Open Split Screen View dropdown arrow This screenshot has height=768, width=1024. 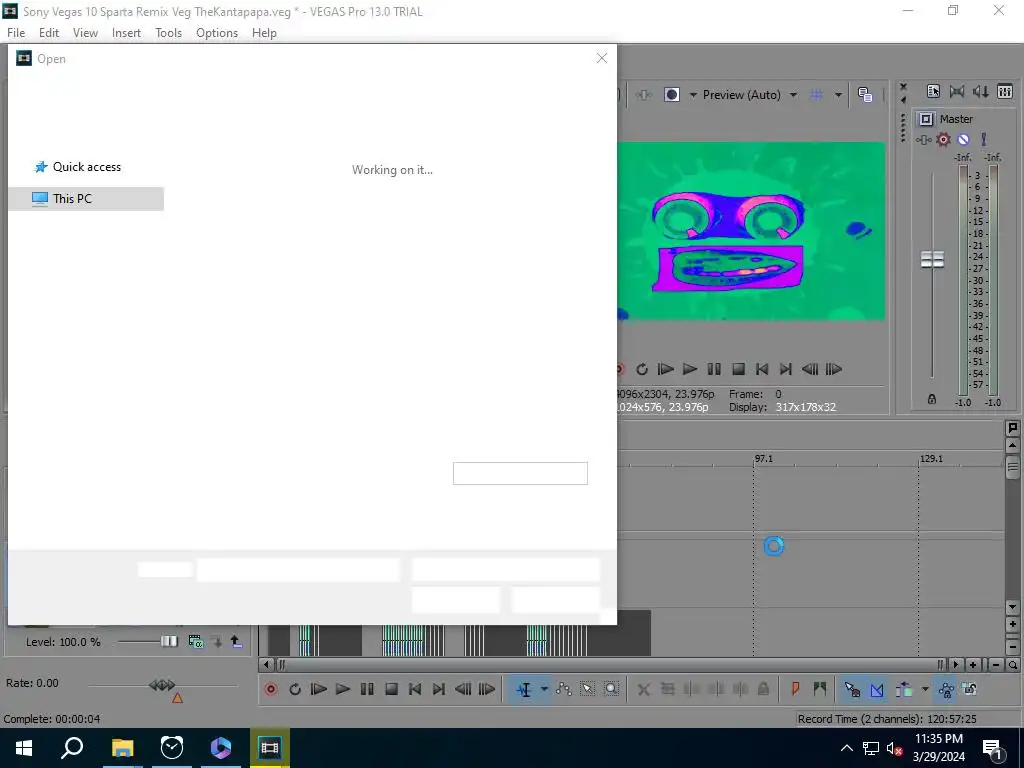pyautogui.click(x=693, y=95)
